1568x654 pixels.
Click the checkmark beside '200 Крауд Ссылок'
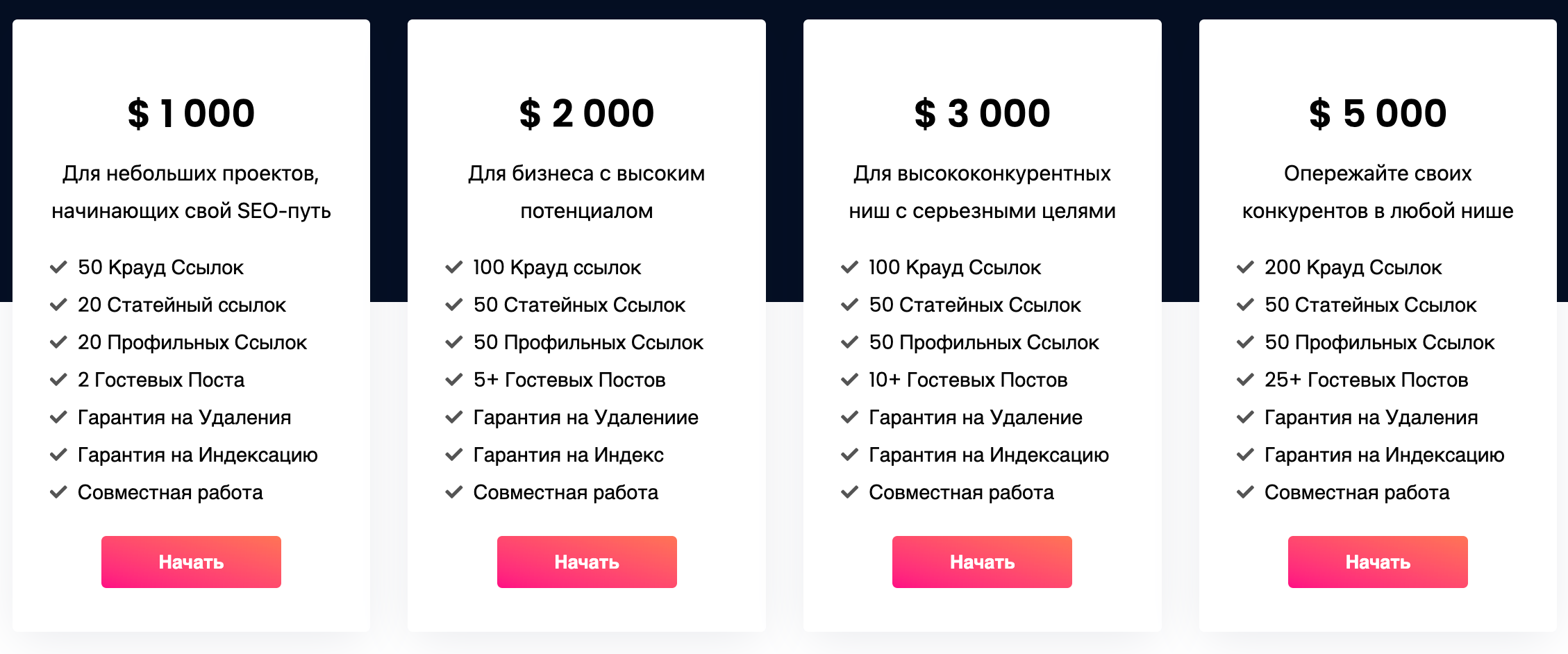click(1245, 267)
